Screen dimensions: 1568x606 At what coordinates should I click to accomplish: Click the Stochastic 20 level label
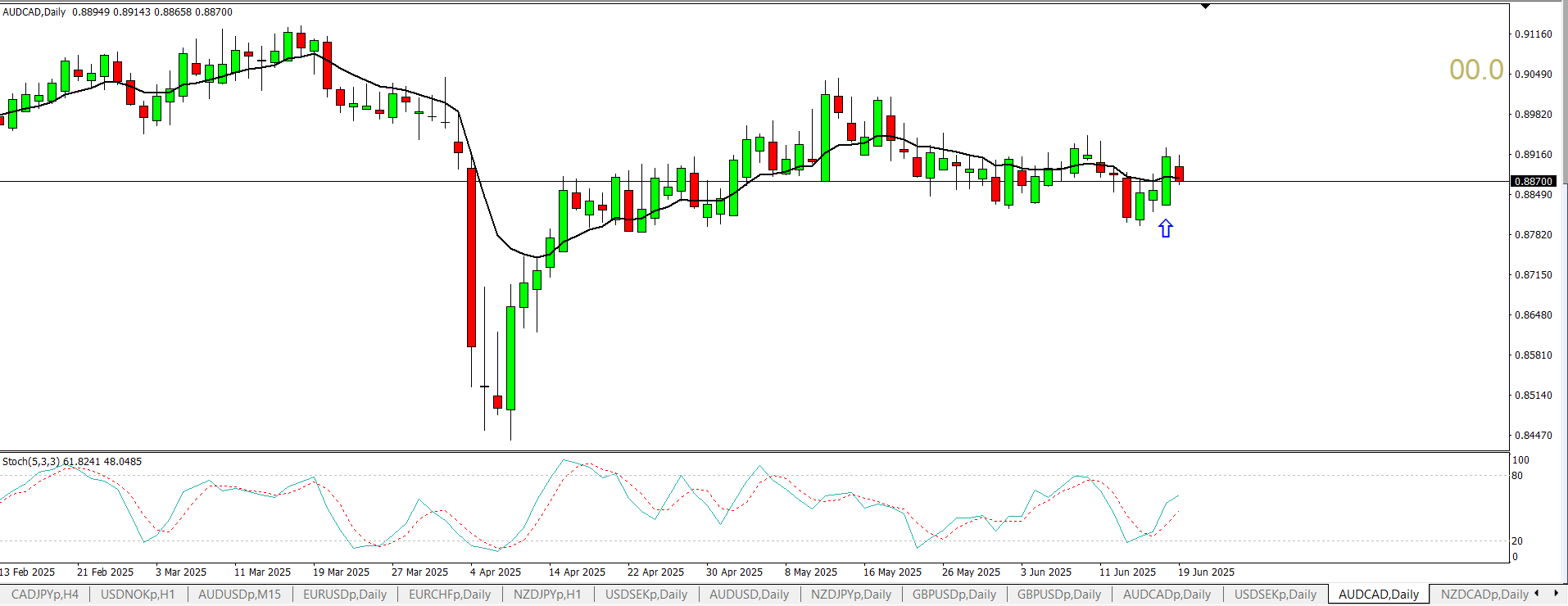(x=1517, y=541)
